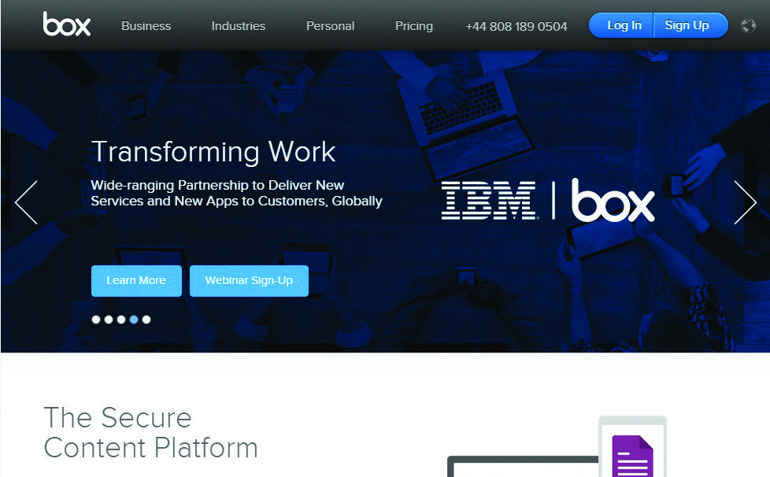
Task: Click the Box logo in the header
Action: (x=66, y=25)
